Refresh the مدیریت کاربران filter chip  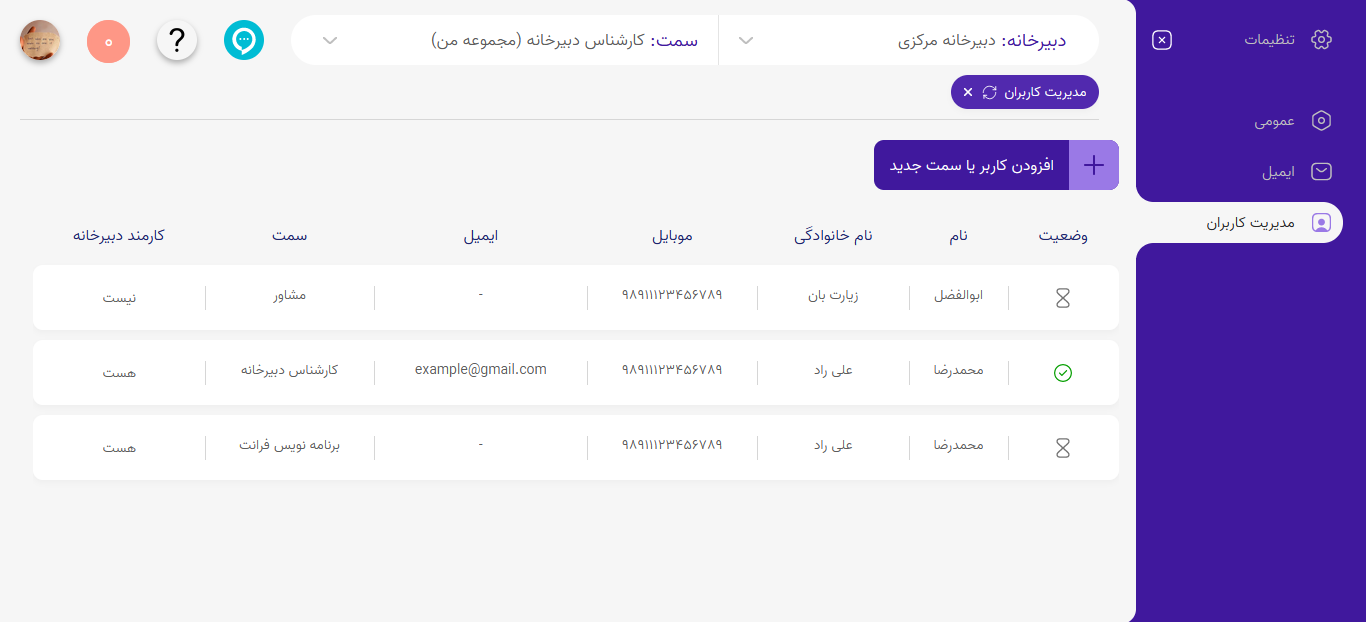click(x=991, y=91)
